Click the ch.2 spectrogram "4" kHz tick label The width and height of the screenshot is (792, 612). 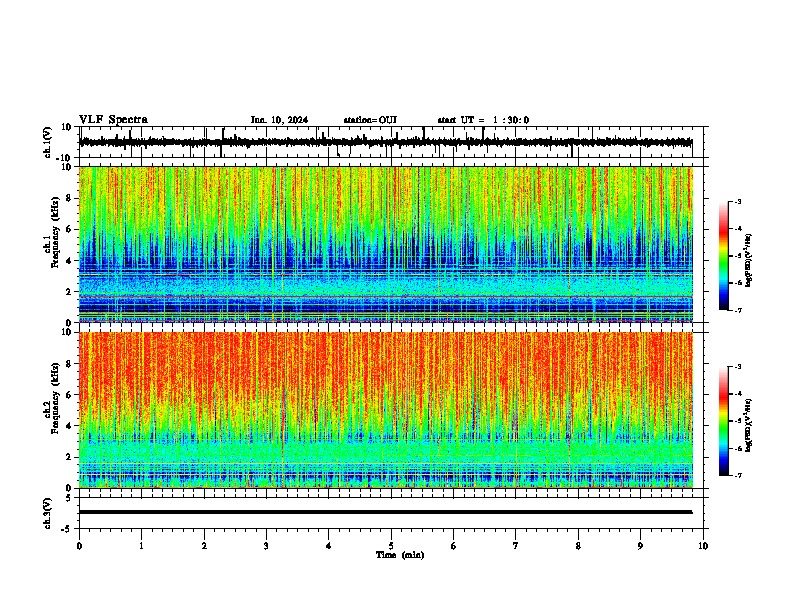pos(69,426)
